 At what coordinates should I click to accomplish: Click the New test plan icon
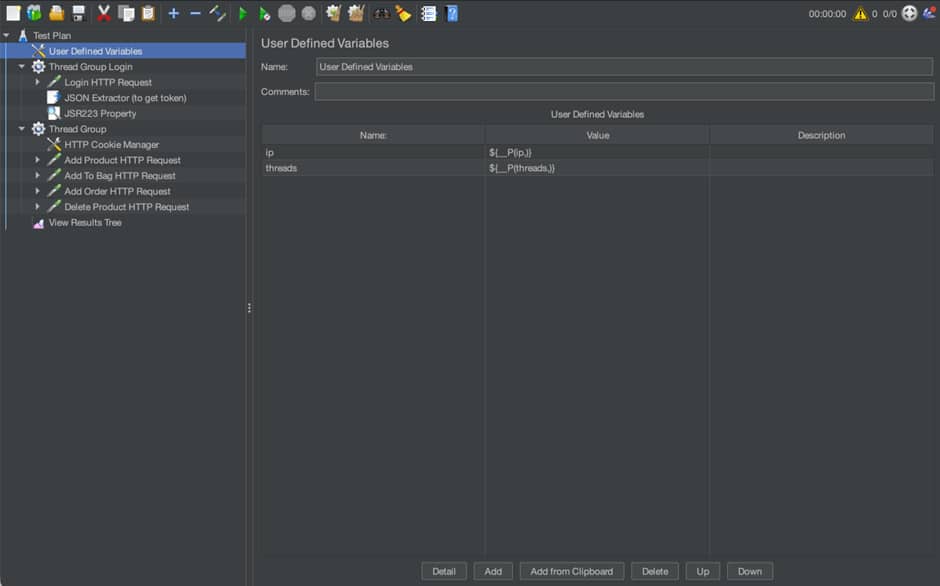(13, 13)
